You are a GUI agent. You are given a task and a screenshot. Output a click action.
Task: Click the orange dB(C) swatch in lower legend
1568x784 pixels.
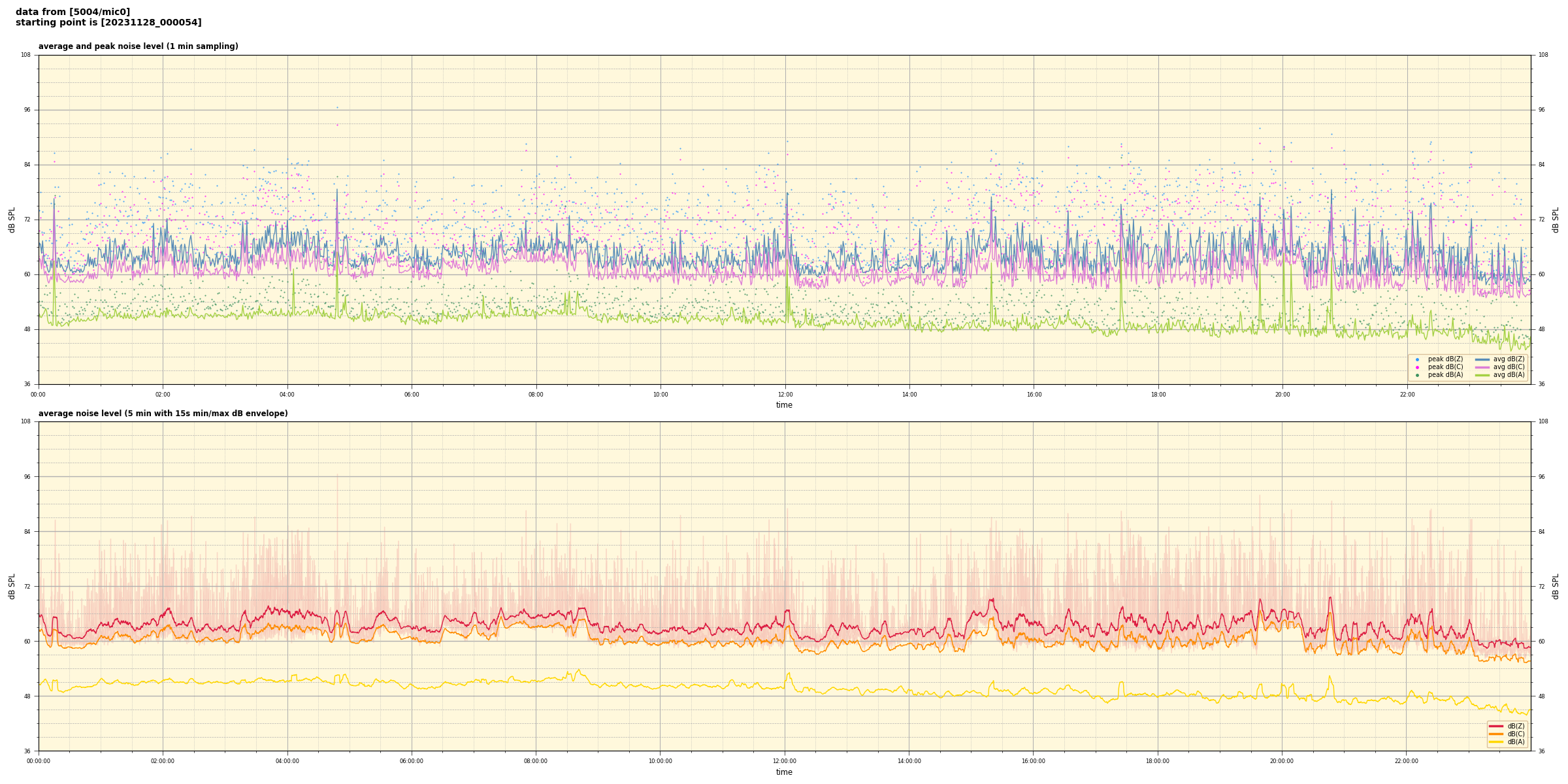tap(1495, 734)
